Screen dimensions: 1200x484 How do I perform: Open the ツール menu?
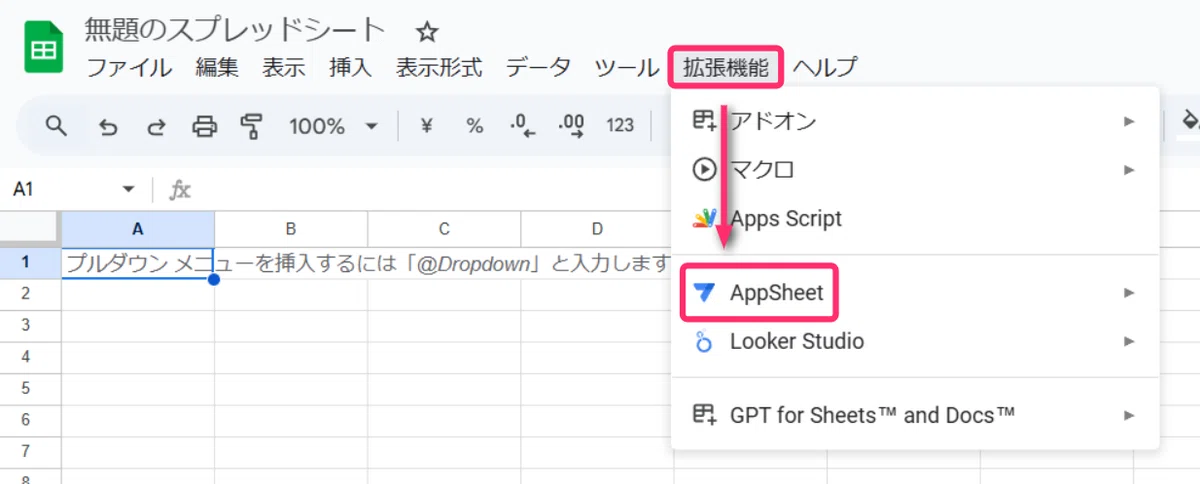pyautogui.click(x=626, y=68)
